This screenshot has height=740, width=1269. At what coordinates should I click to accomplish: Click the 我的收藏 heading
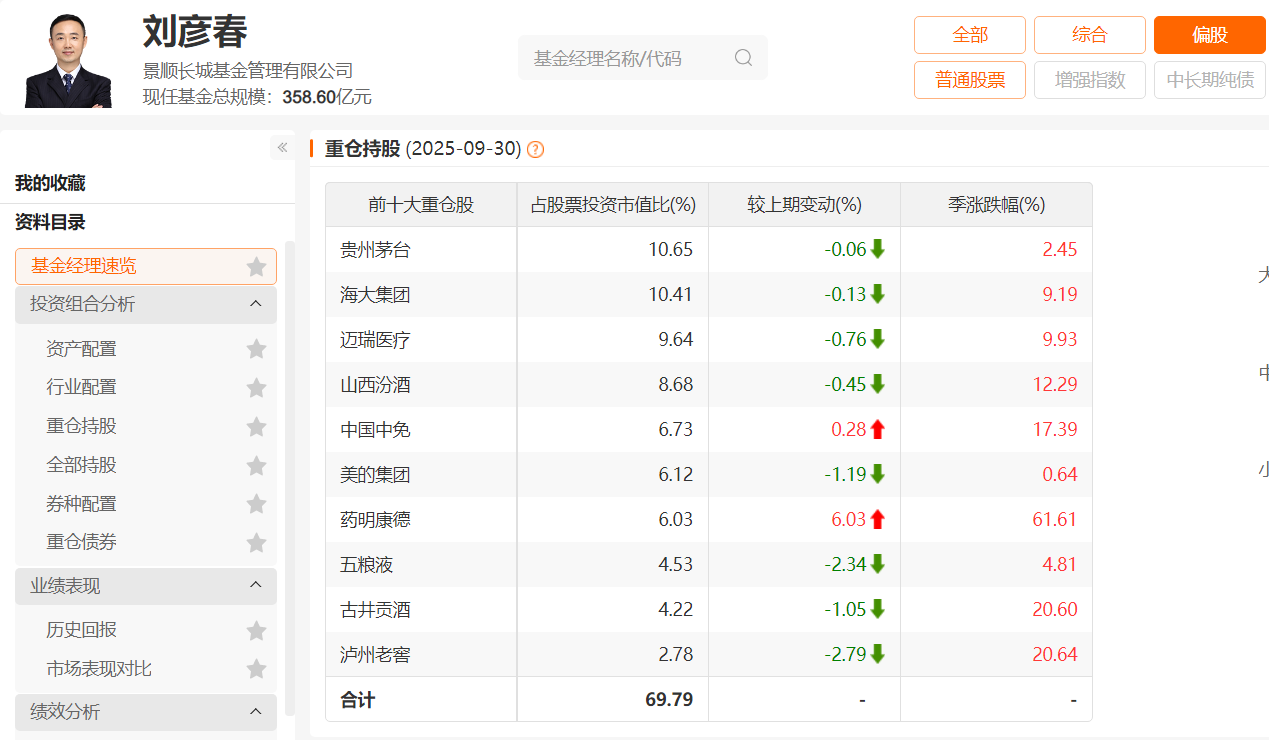coord(50,183)
